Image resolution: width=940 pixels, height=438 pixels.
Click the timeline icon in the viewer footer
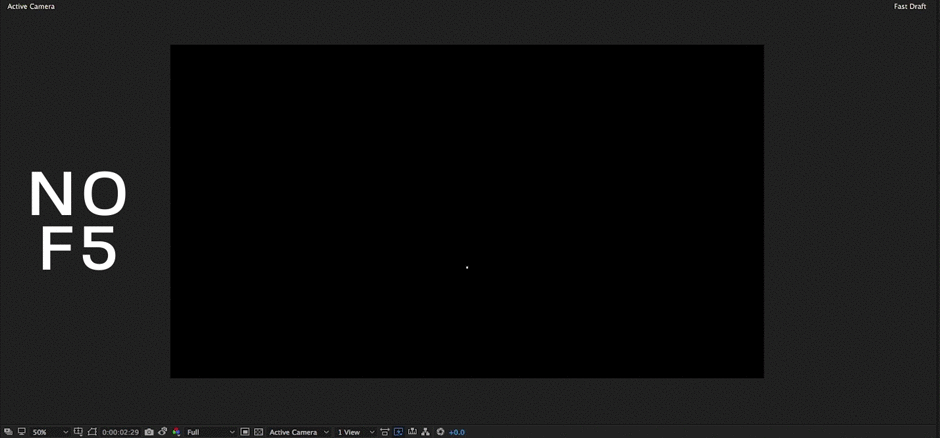tap(412, 431)
